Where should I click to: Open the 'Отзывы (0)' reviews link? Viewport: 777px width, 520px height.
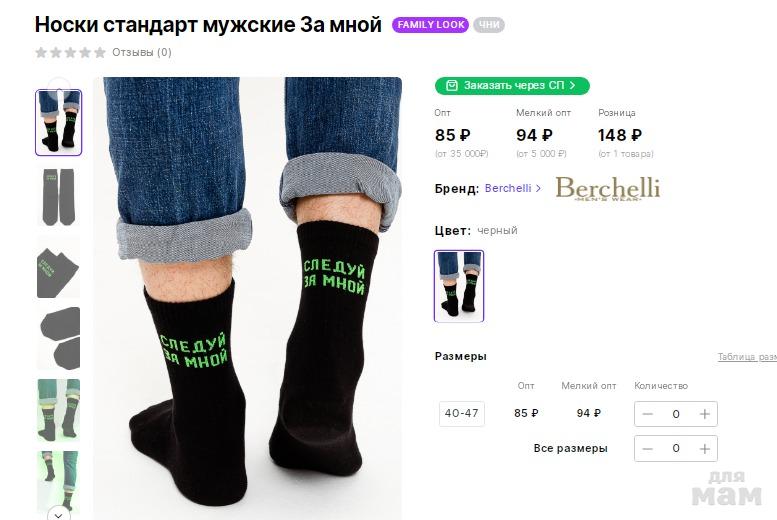[142, 53]
